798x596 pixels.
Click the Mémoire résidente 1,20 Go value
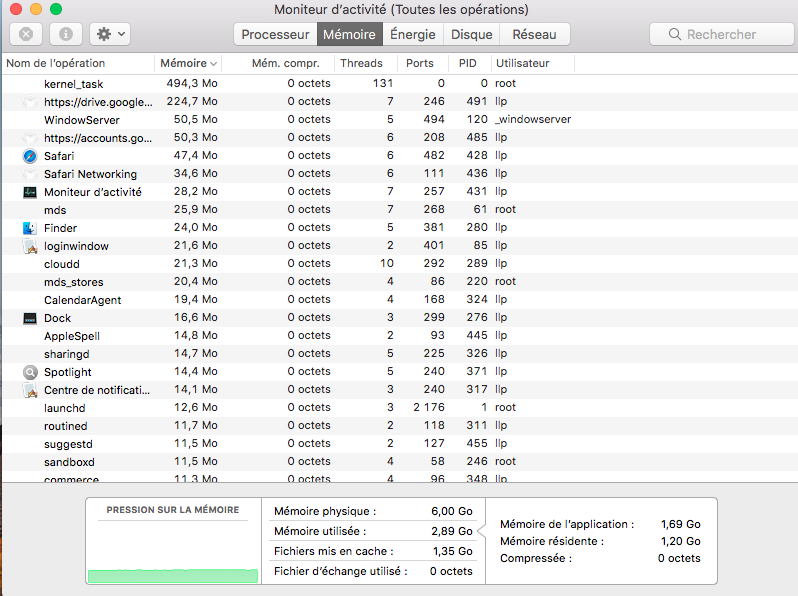coord(680,542)
